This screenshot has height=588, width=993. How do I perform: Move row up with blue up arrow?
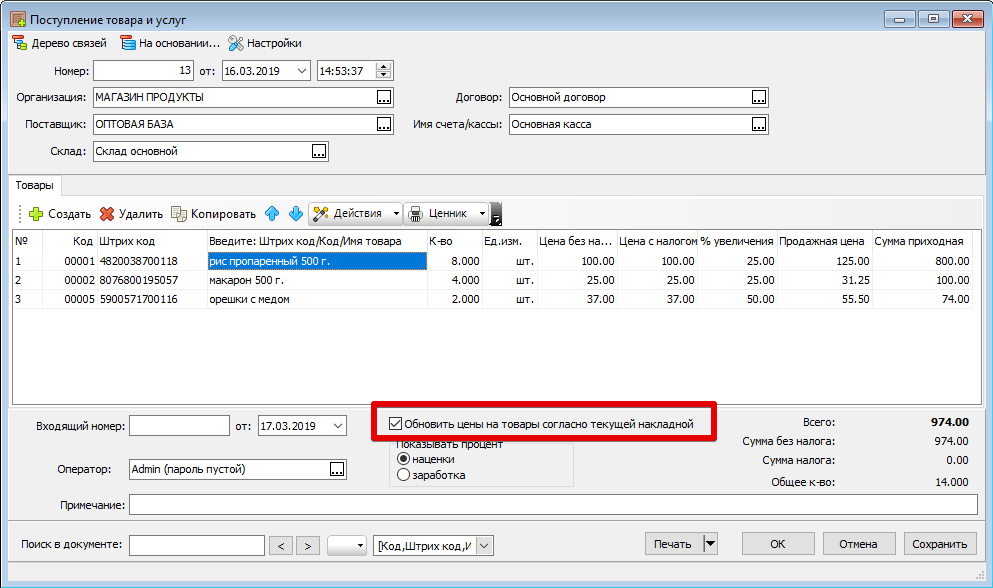[272, 214]
